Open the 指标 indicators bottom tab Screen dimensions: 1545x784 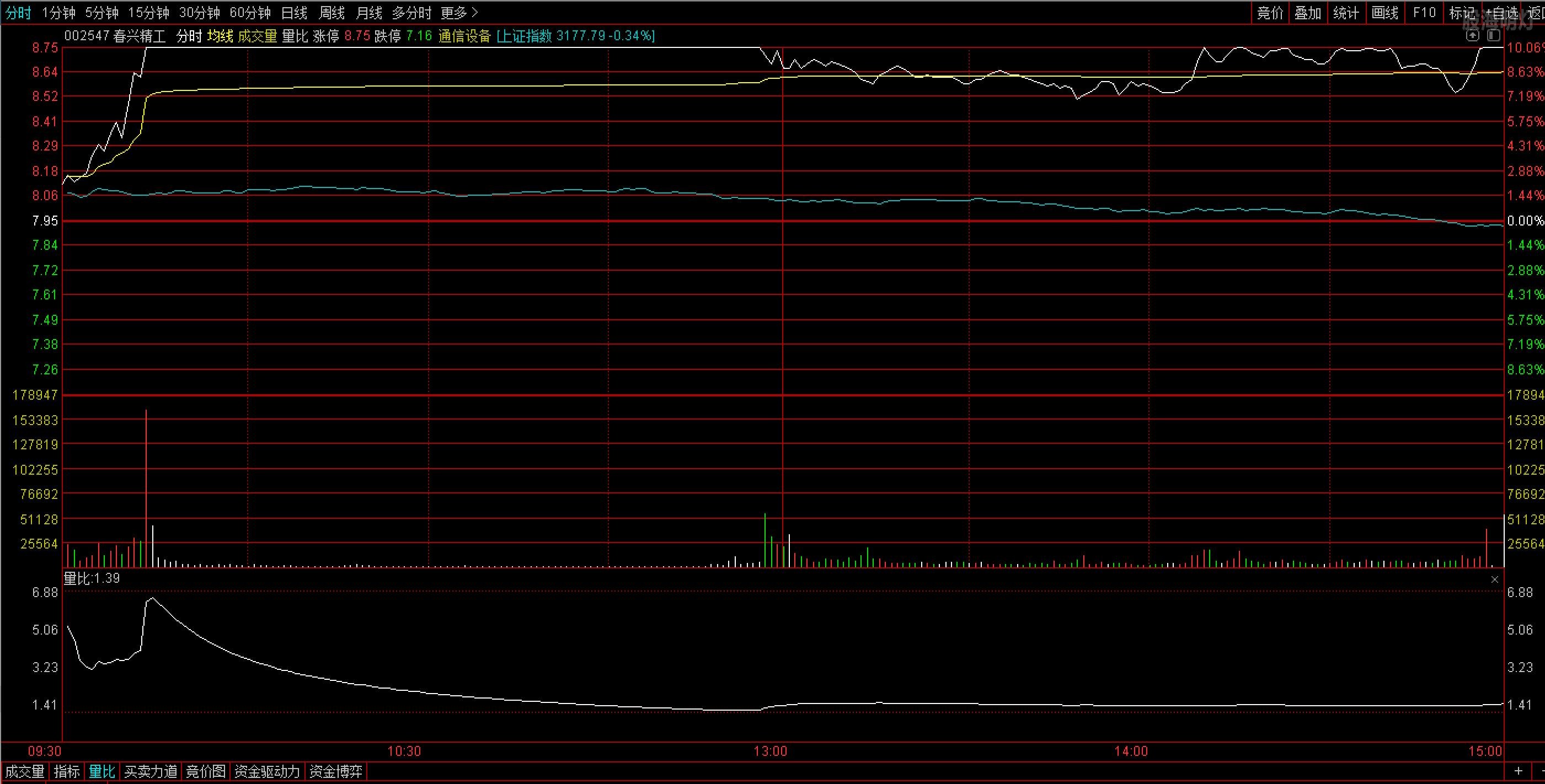click(x=67, y=771)
